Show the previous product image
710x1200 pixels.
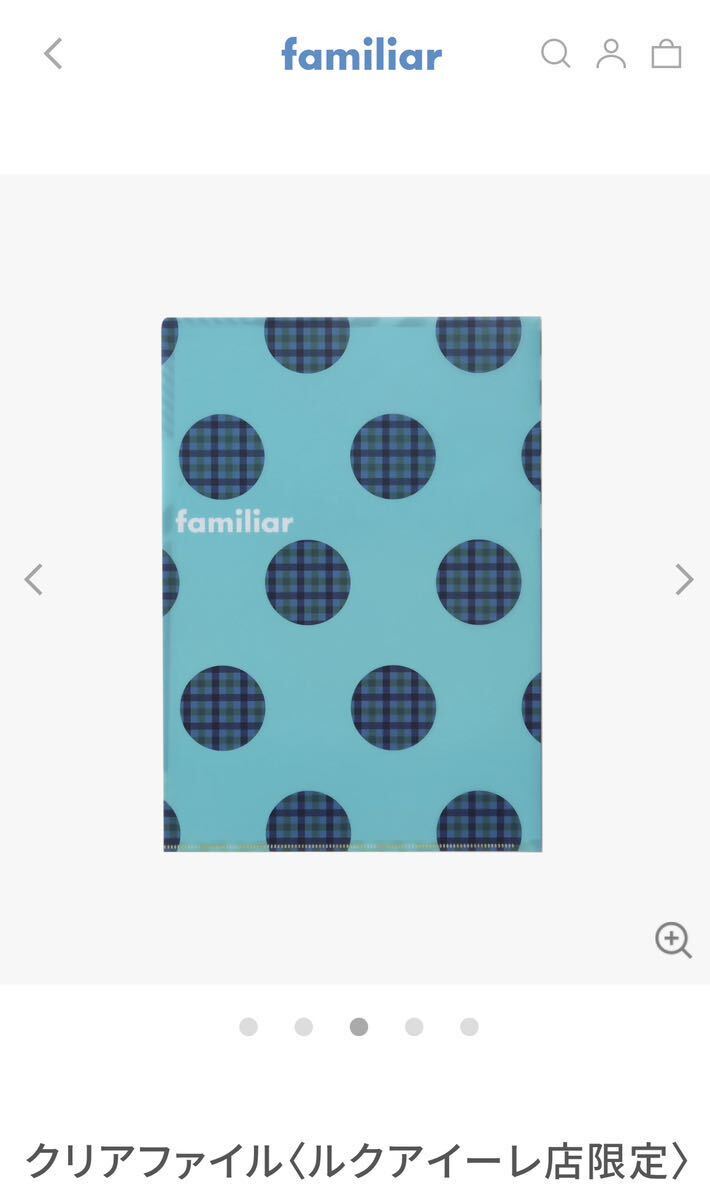[34, 579]
